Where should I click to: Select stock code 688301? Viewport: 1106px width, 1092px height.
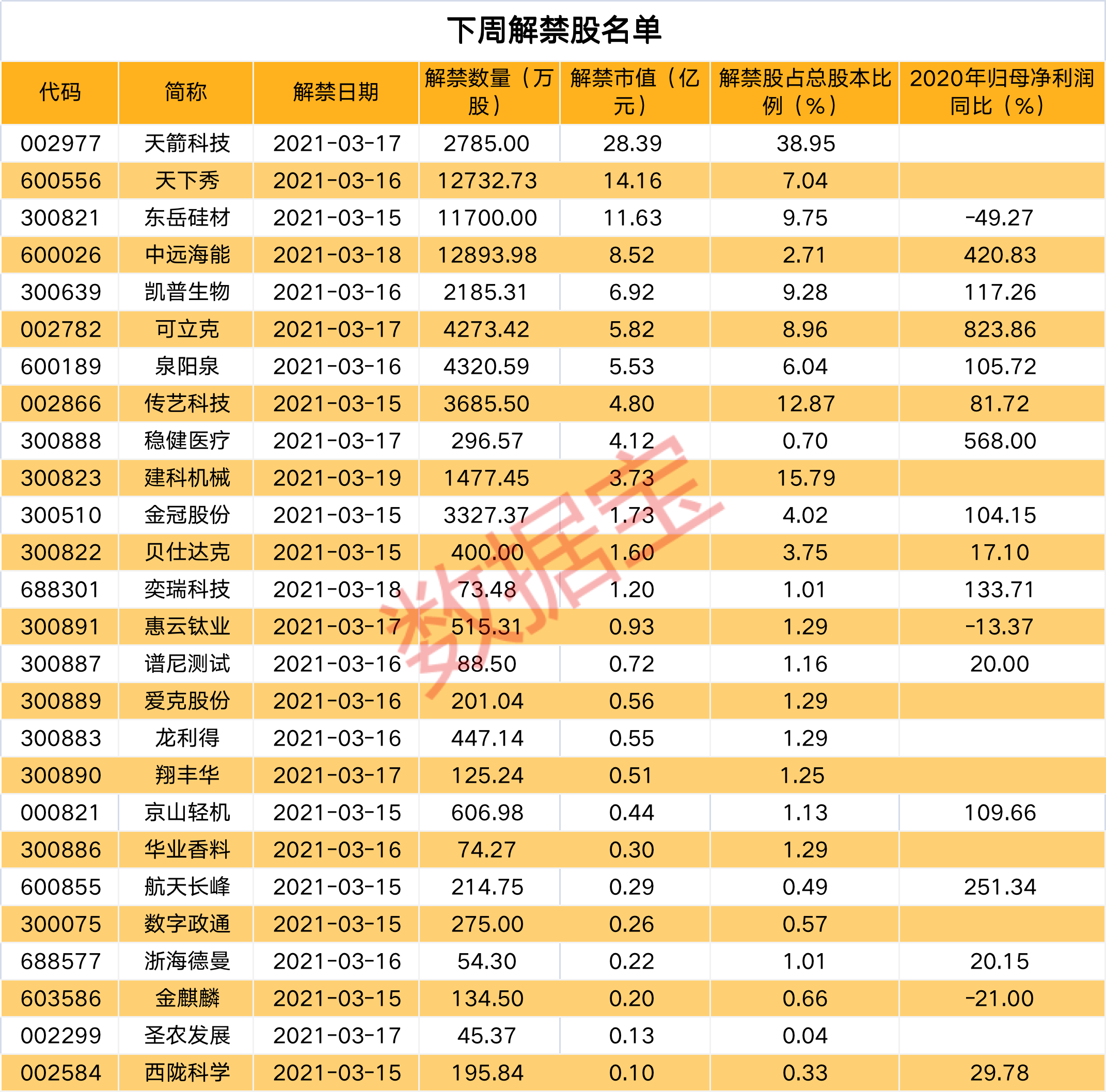(x=60, y=590)
